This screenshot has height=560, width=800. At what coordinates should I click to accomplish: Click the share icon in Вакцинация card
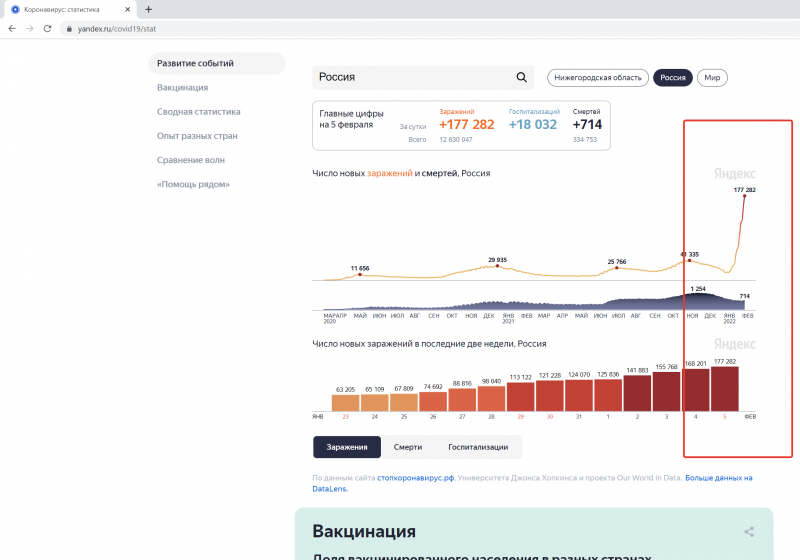749,532
